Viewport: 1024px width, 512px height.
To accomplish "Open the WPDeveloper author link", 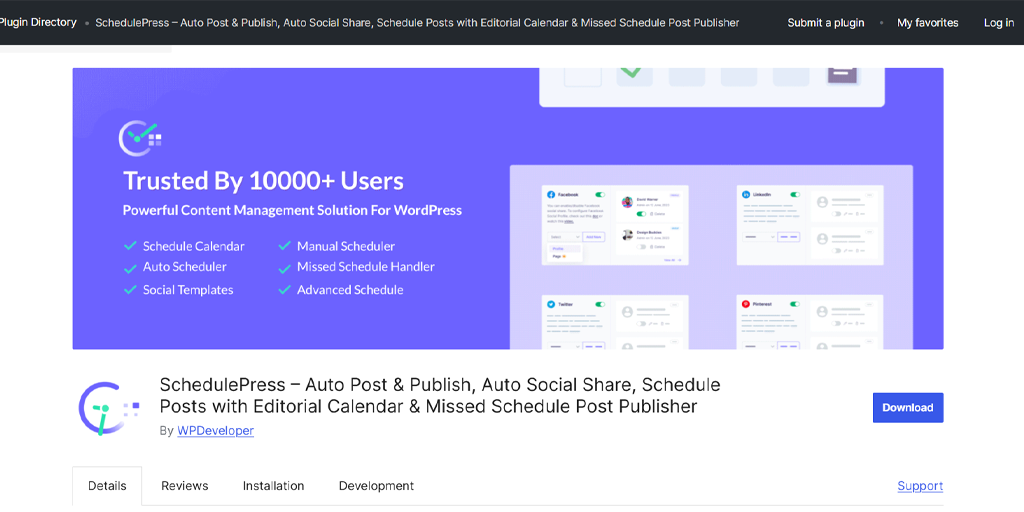I will [216, 431].
